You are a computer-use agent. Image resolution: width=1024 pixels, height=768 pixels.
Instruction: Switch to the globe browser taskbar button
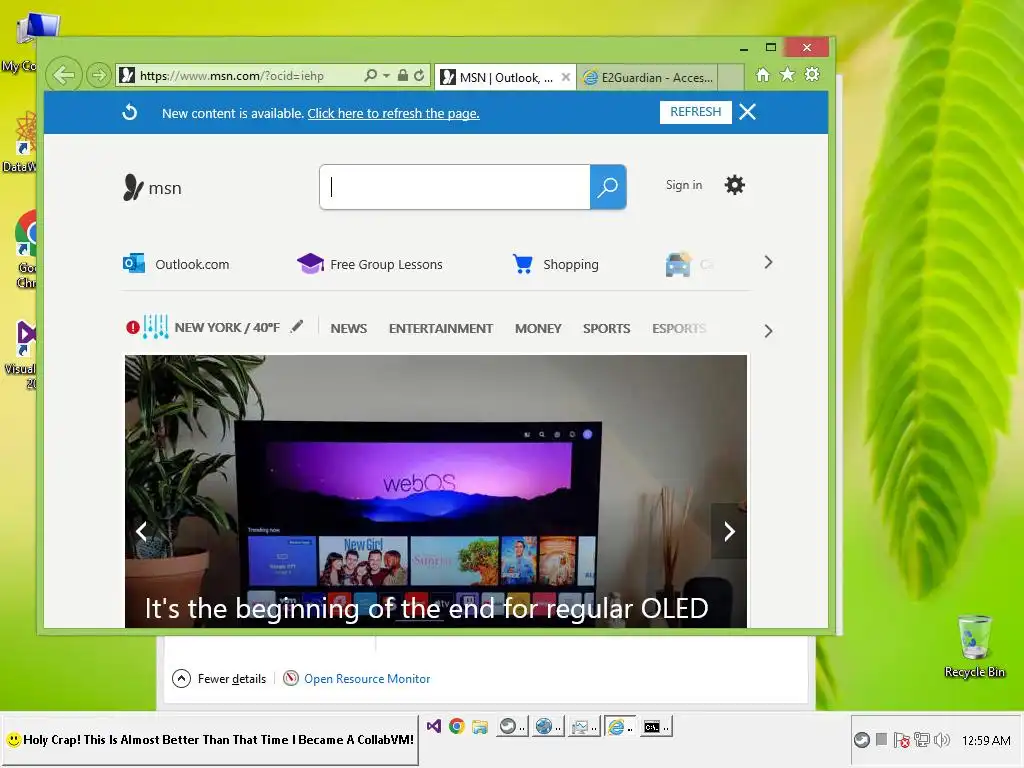point(547,726)
